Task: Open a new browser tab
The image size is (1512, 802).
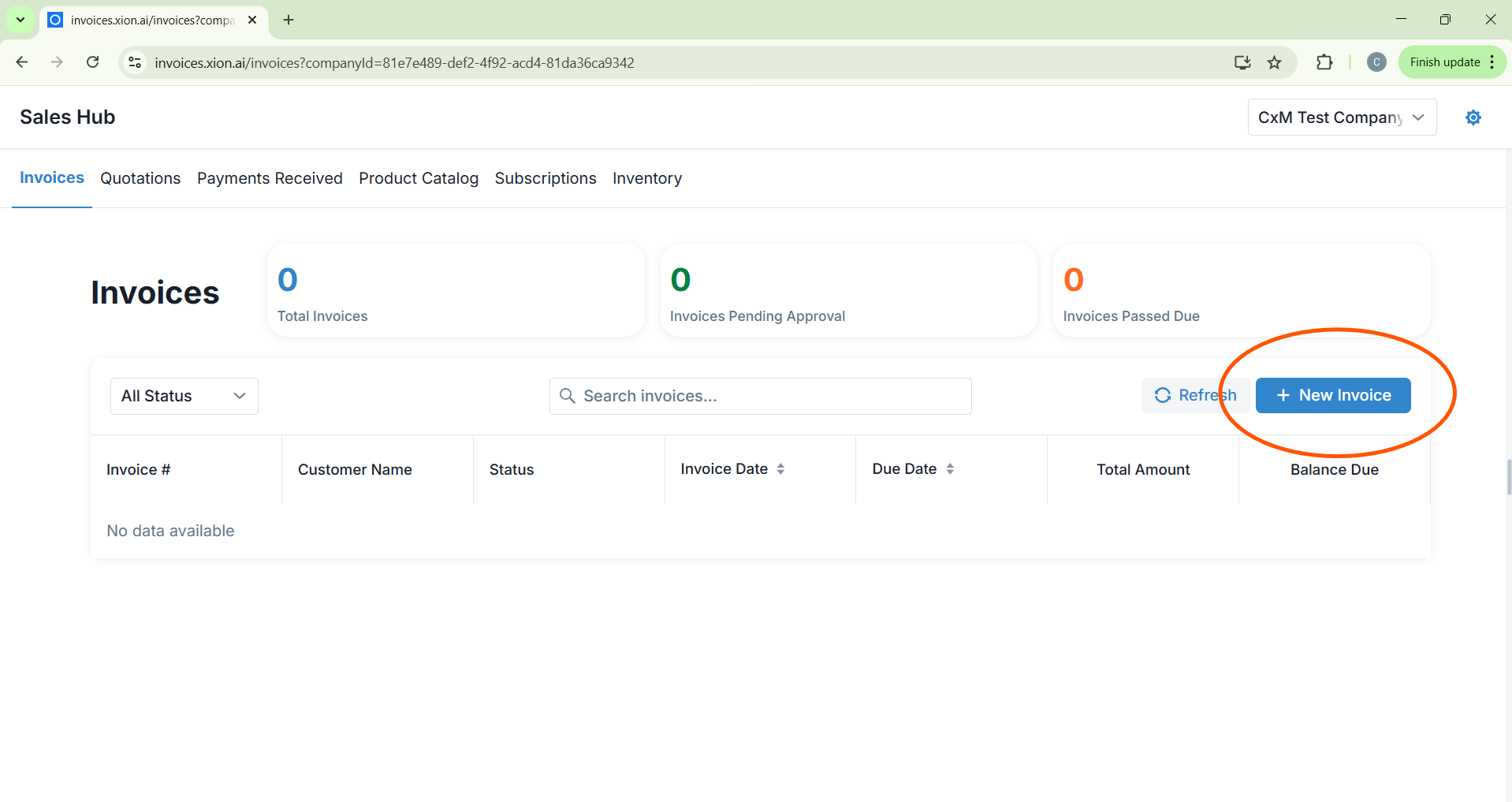Action: click(x=289, y=20)
